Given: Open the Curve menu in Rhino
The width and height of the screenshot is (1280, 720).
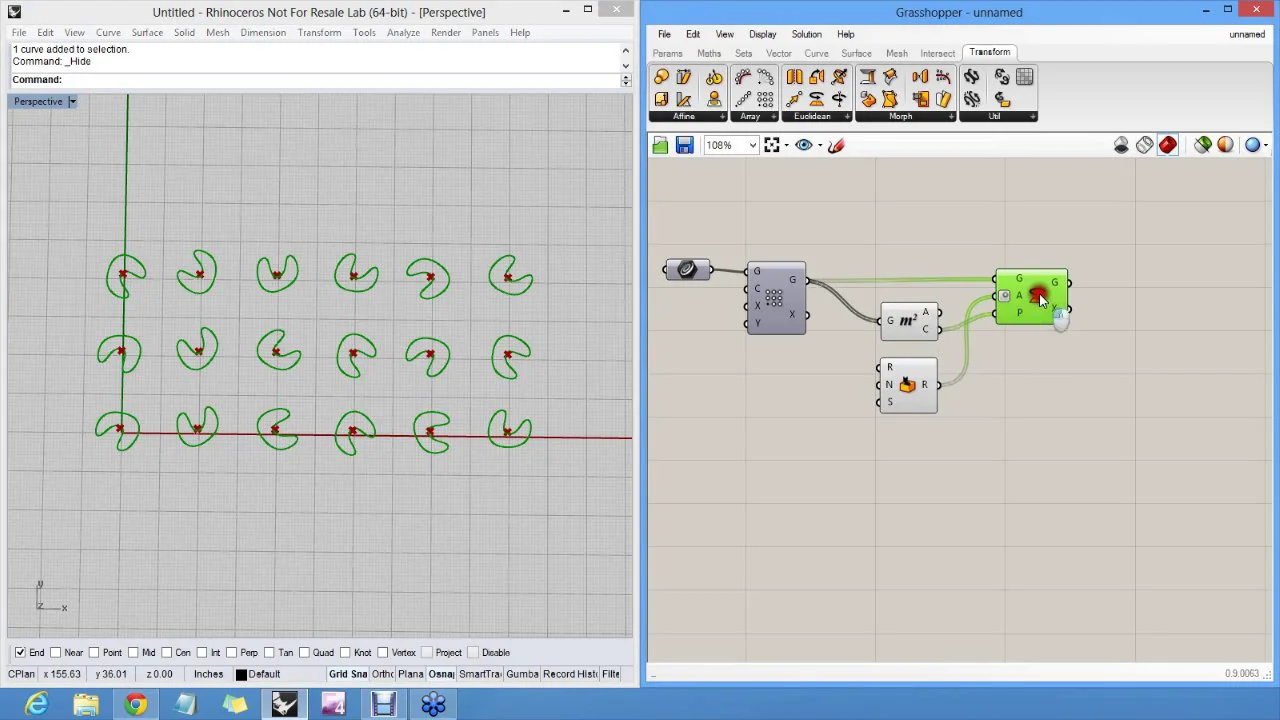Looking at the screenshot, I should (x=108, y=33).
